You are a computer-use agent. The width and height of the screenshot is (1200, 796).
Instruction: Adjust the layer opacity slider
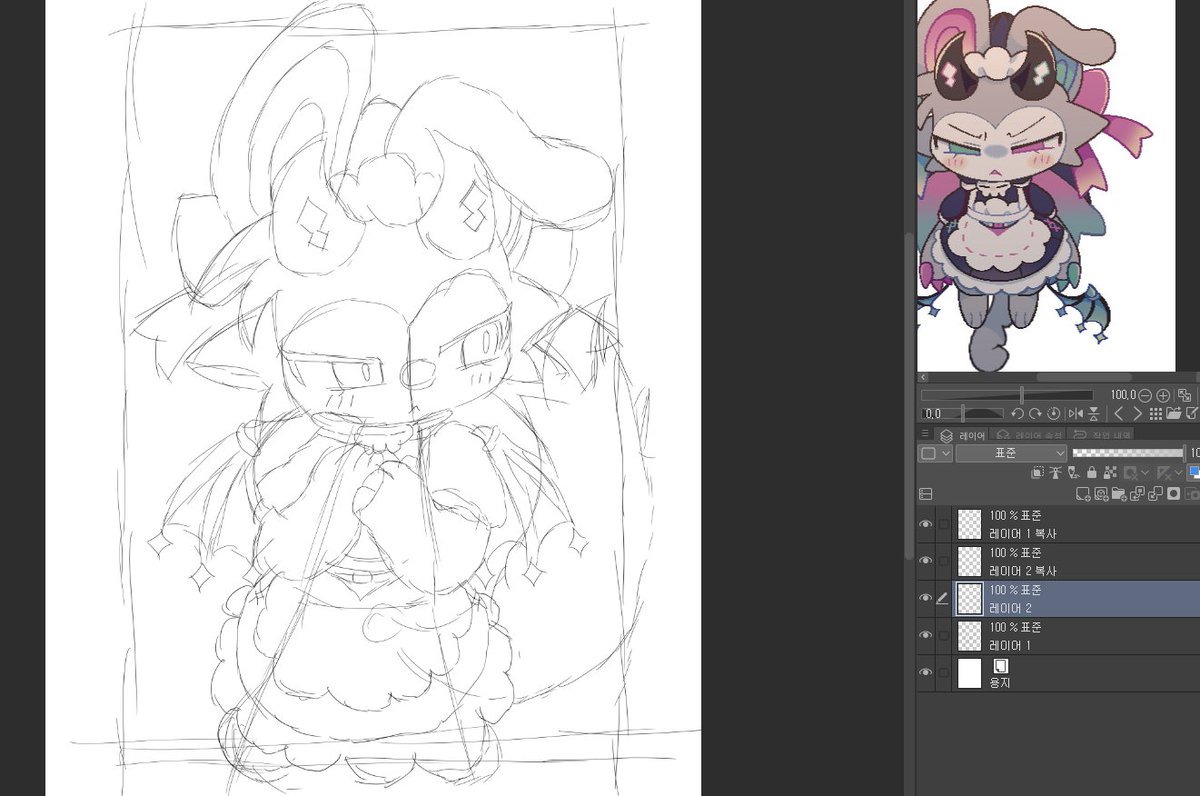(1128, 453)
